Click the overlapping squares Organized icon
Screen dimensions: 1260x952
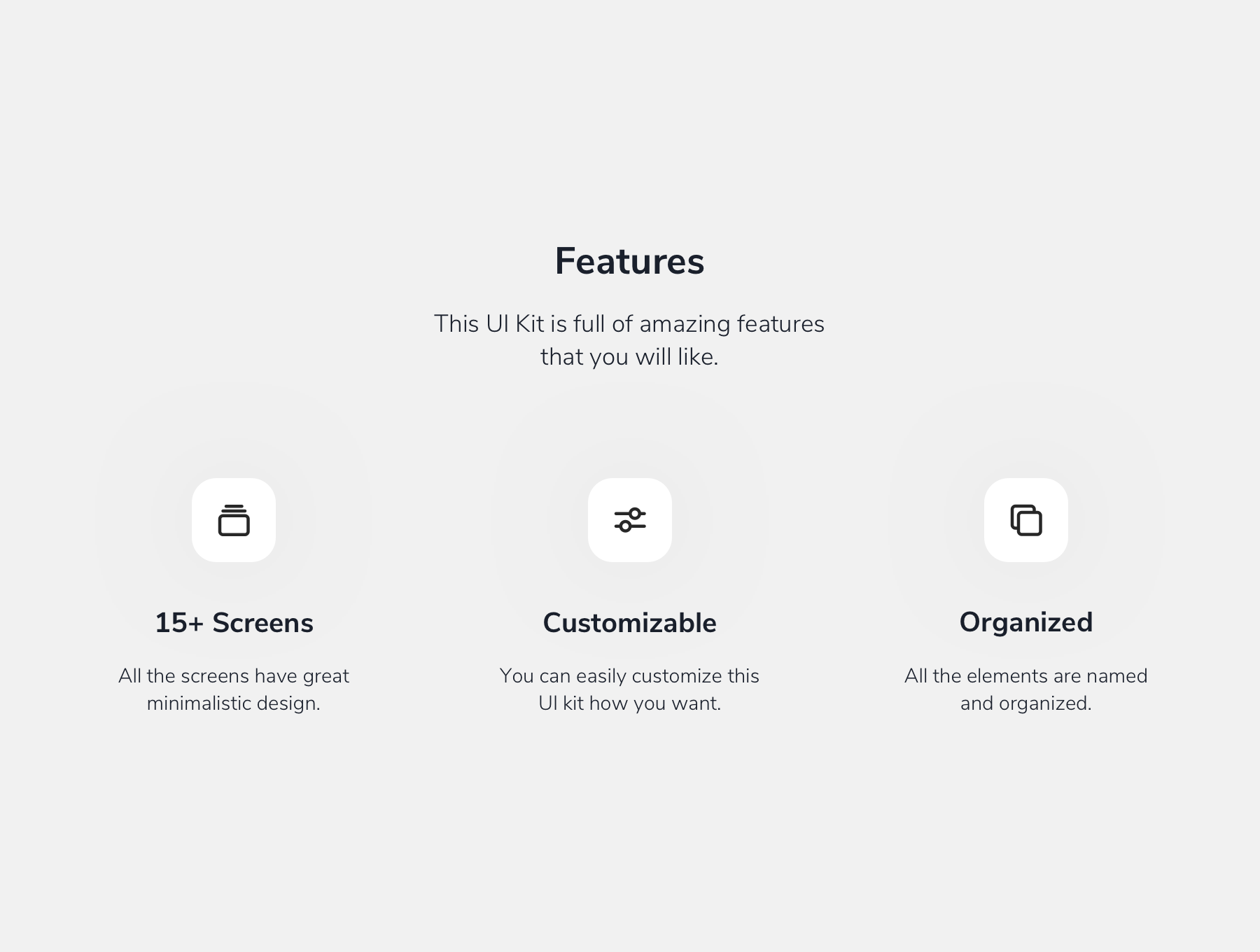[1026, 520]
